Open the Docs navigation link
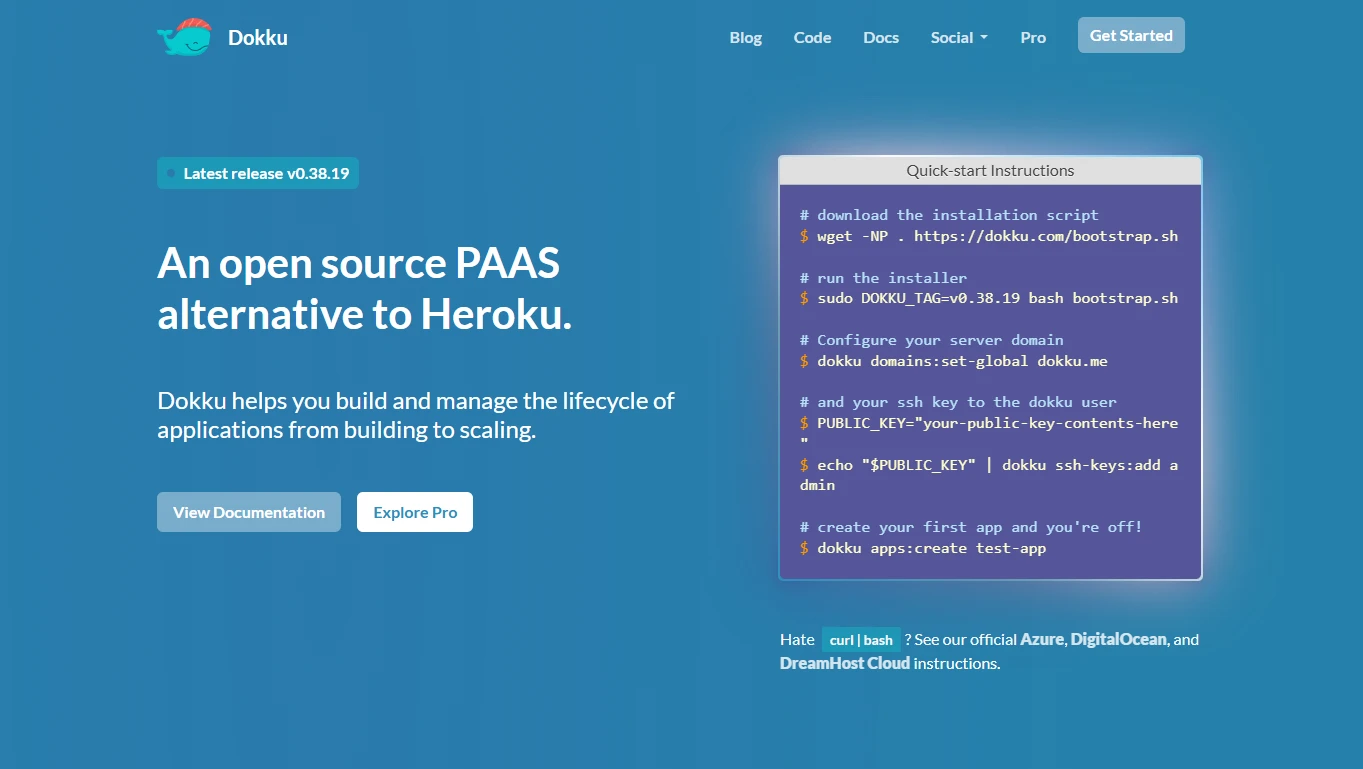 [881, 38]
